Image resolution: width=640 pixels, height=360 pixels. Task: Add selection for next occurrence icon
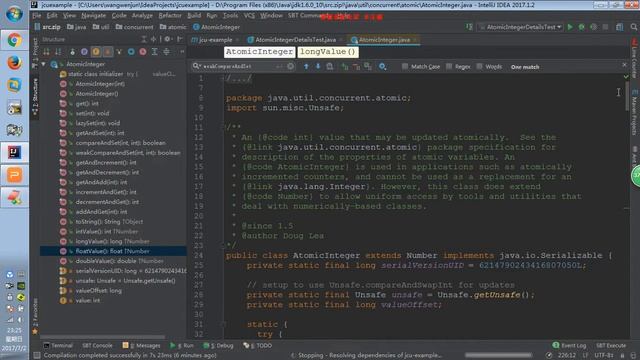tap(345, 66)
